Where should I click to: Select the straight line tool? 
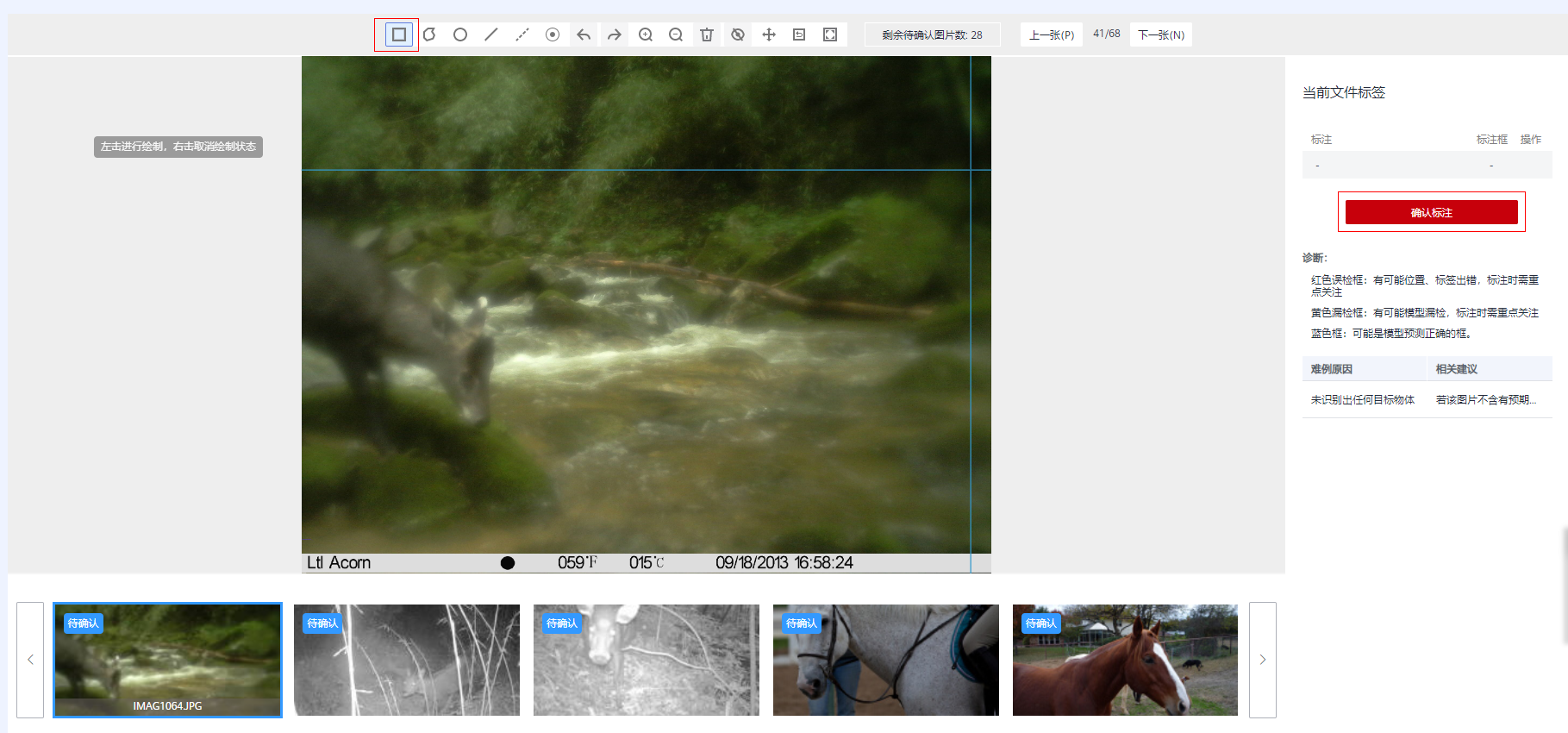click(491, 34)
